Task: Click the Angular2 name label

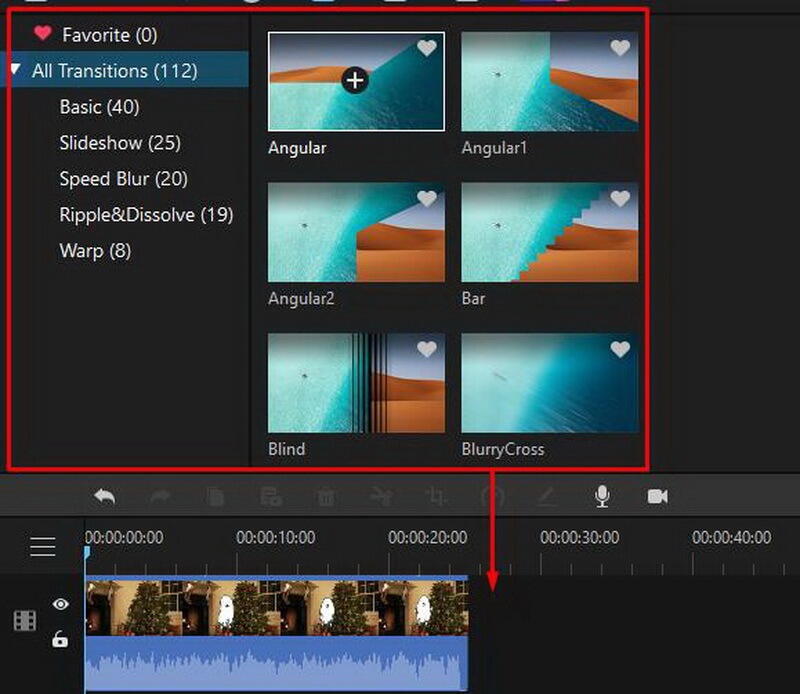Action: point(301,299)
